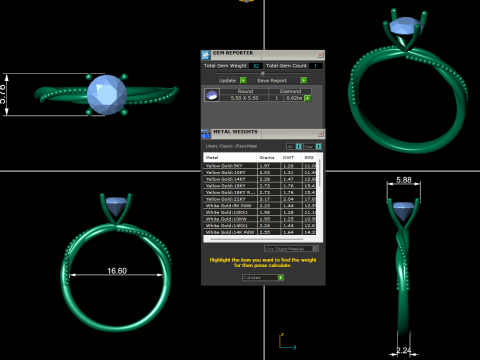Click the divider handle below Total Gem Weight
This screenshot has width=480, height=360.
click(263, 73)
